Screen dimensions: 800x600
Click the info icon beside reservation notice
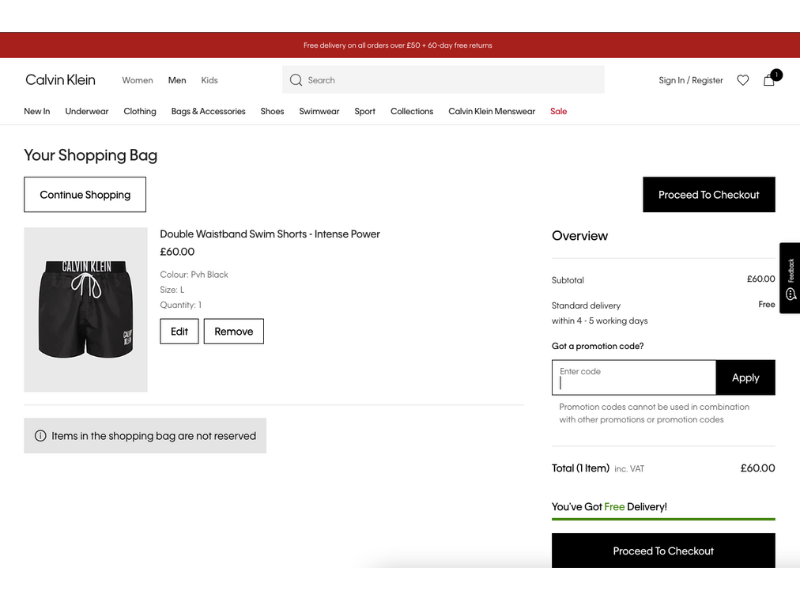click(x=41, y=436)
